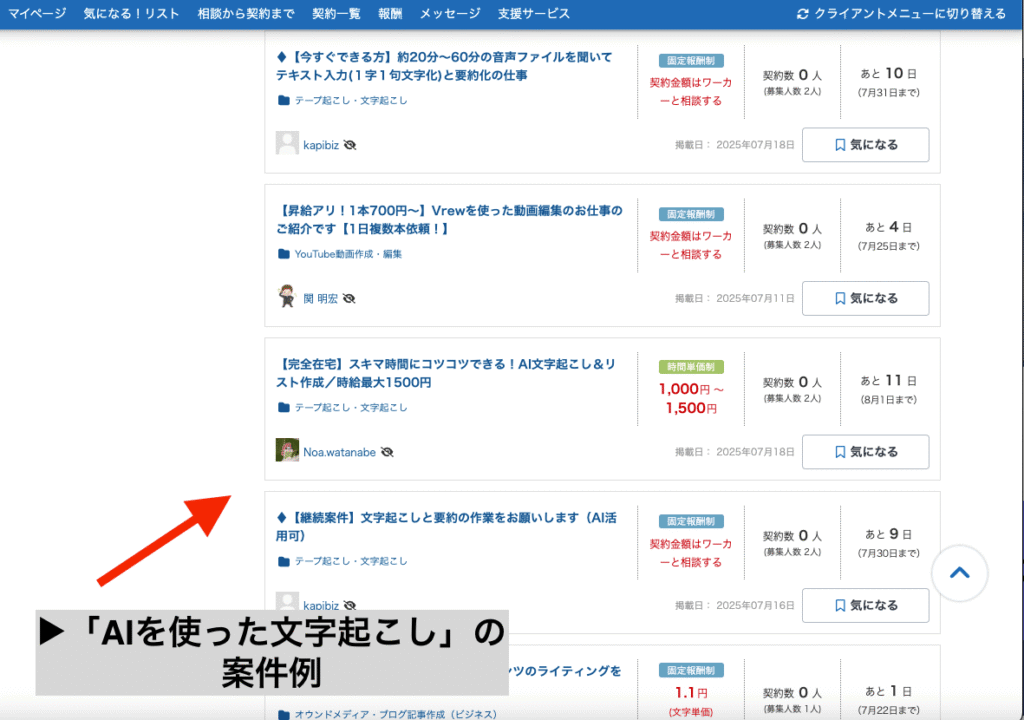Click kapibiz avatar on 音声ファイル job

[287, 142]
